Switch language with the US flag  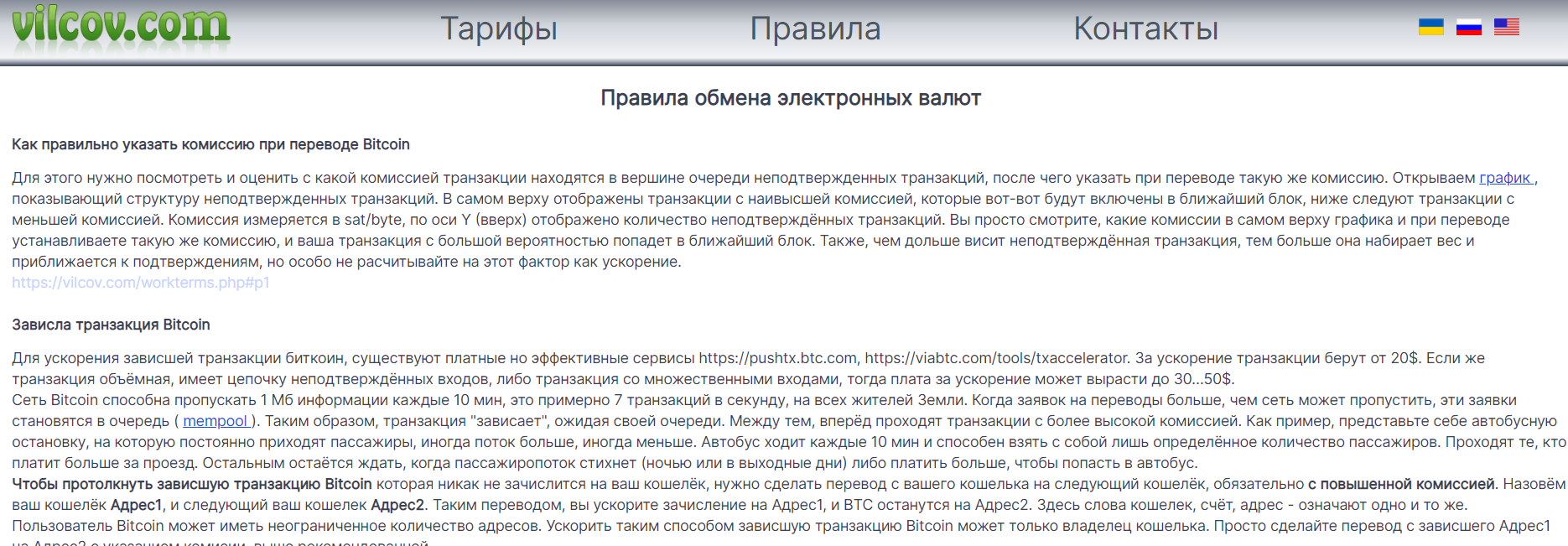coord(1506,27)
